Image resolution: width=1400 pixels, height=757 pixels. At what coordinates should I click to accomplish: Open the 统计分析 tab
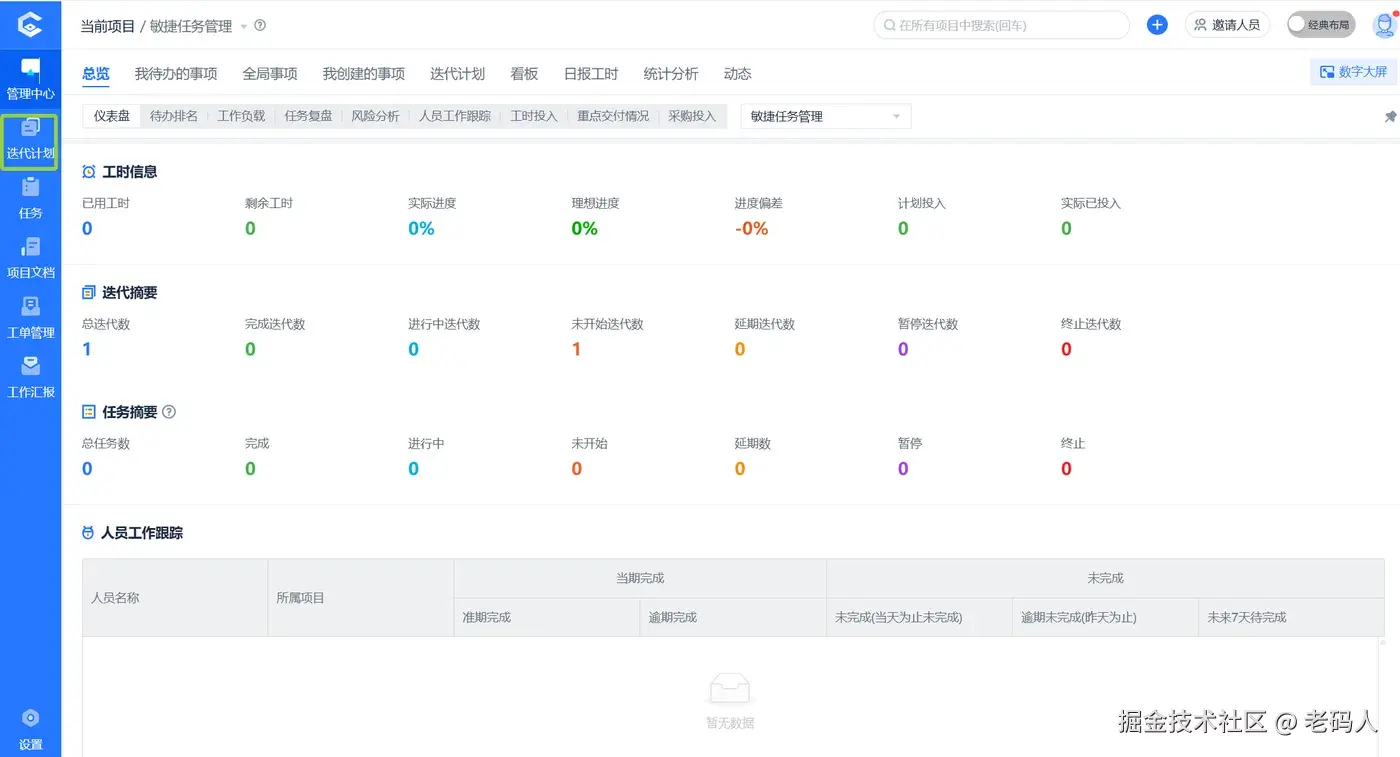click(671, 74)
